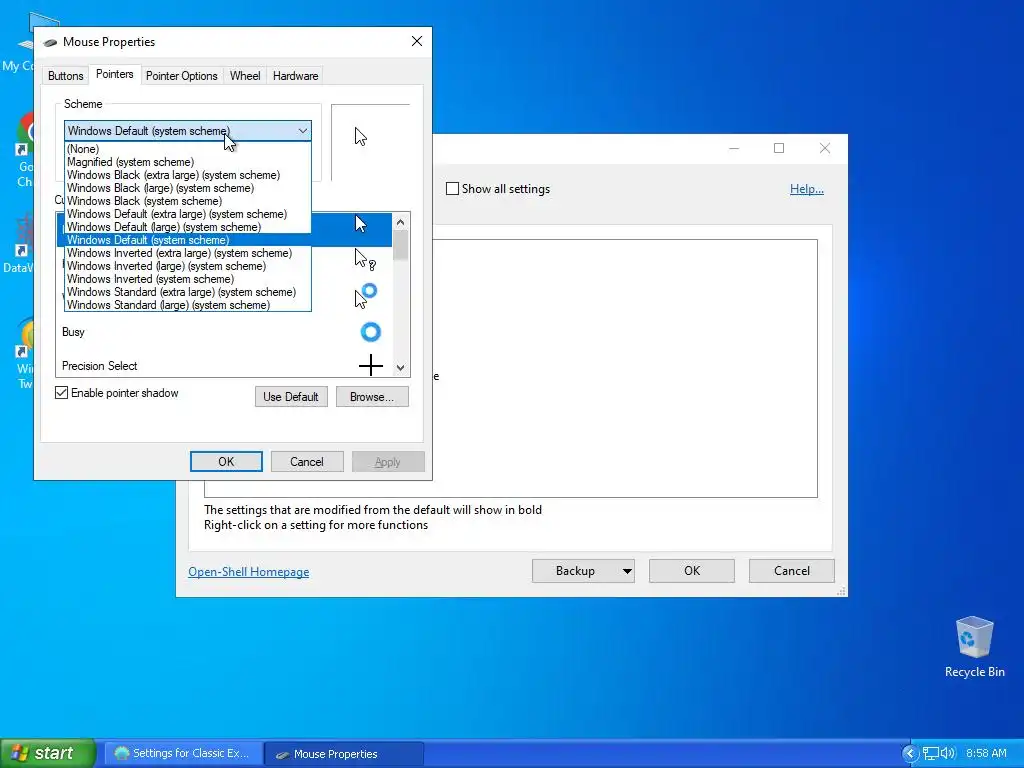Switch to the Pointers tab

pyautogui.click(x=114, y=74)
